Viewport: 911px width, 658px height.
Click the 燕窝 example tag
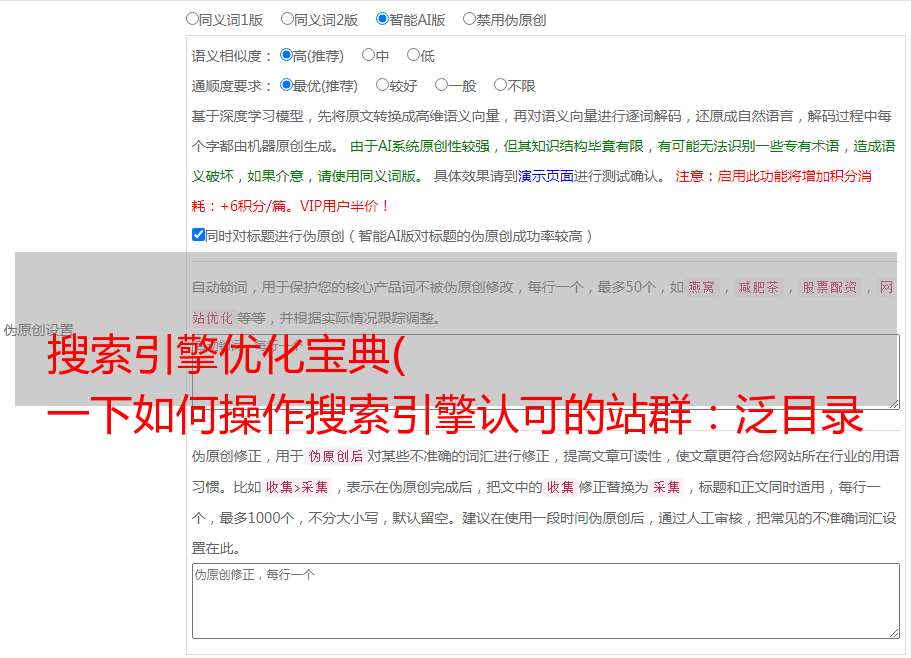(701, 287)
